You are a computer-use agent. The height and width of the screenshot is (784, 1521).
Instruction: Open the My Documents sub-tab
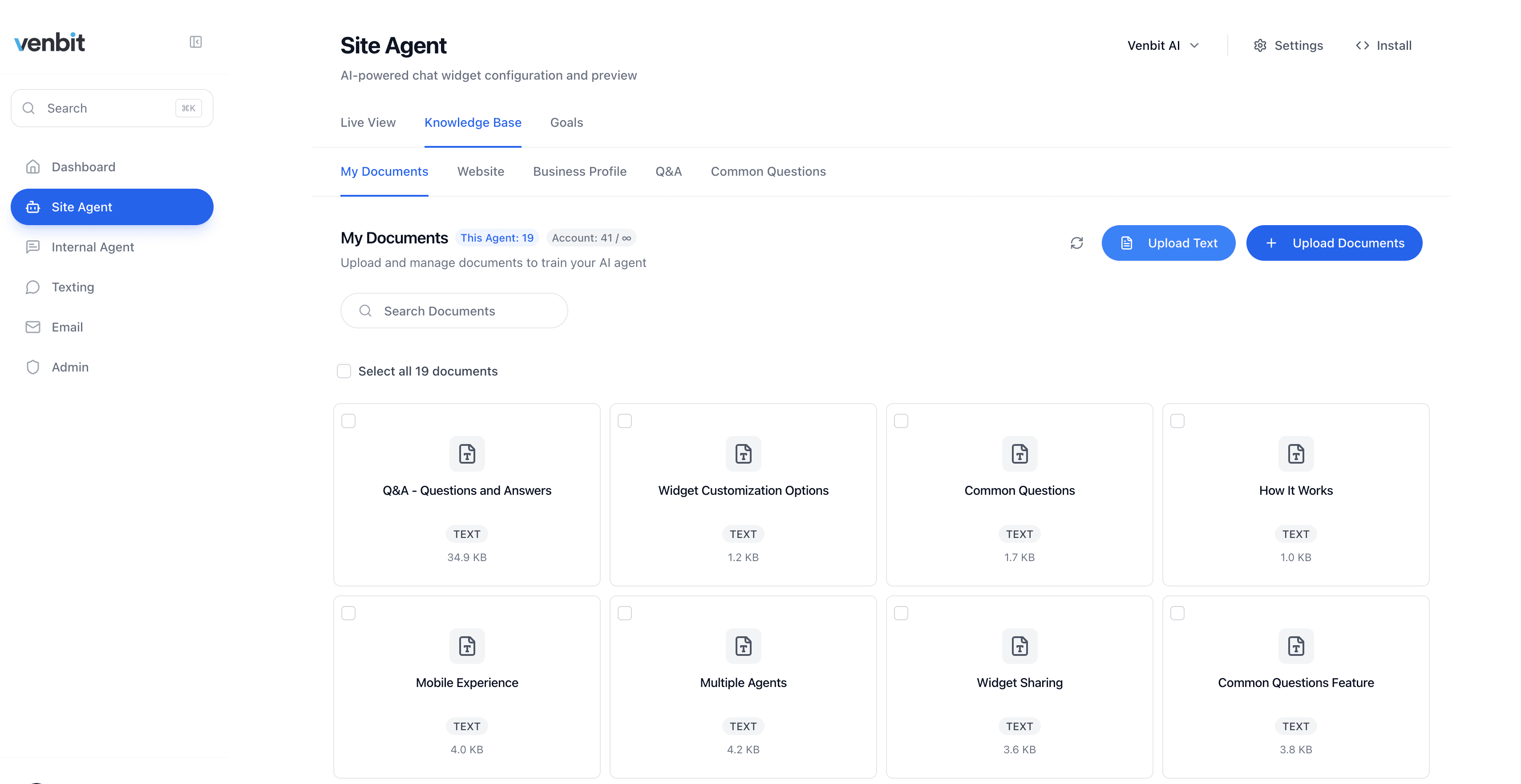pos(384,171)
